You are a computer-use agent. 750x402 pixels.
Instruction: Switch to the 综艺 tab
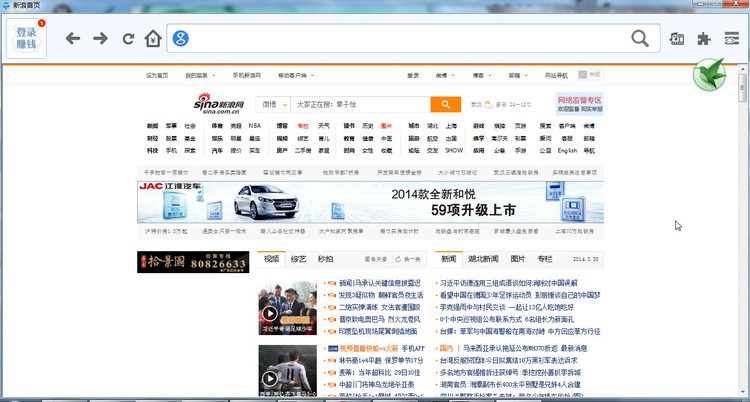[x=298, y=259]
